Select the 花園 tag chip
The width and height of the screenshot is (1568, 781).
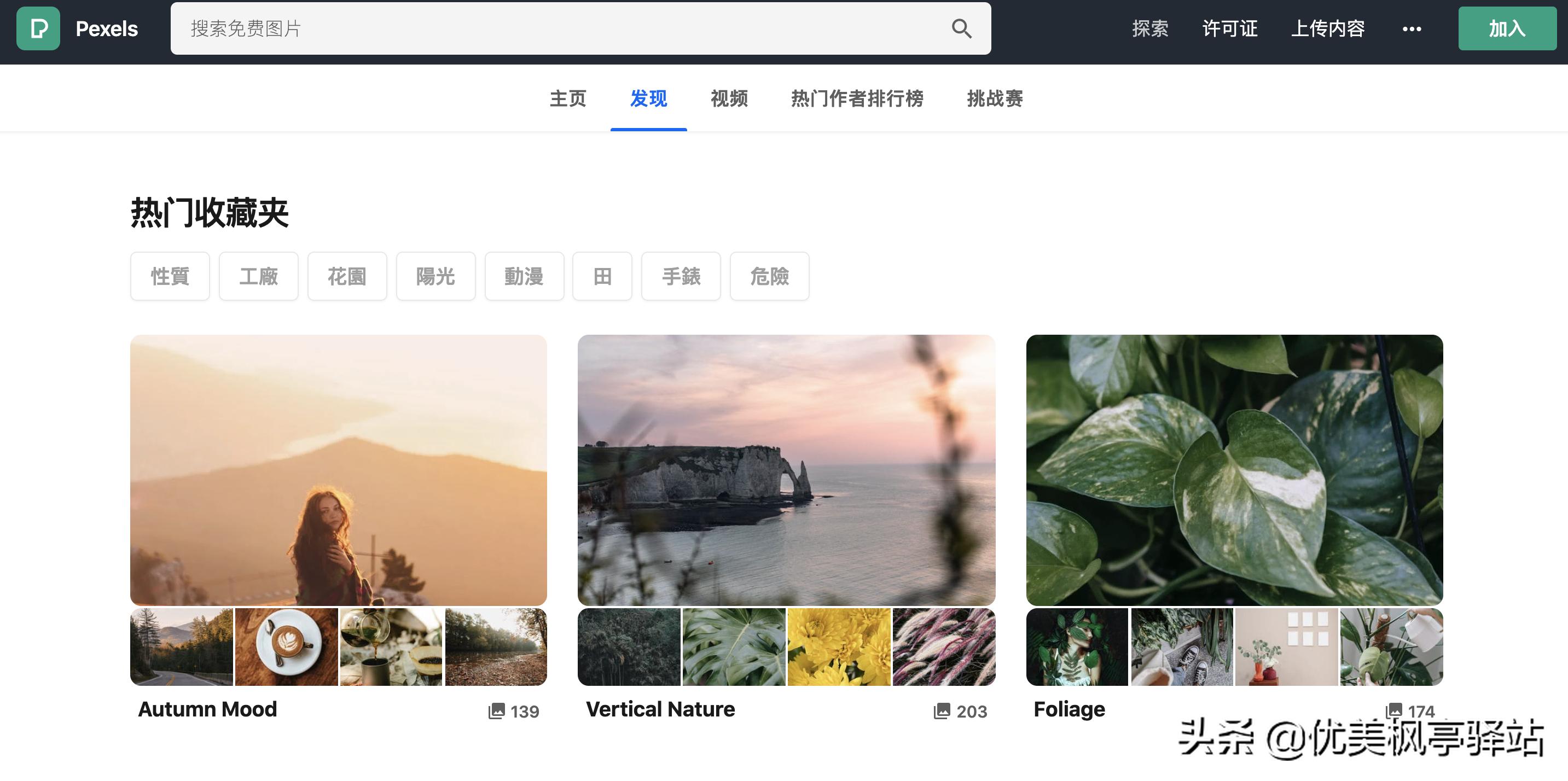[x=347, y=277]
